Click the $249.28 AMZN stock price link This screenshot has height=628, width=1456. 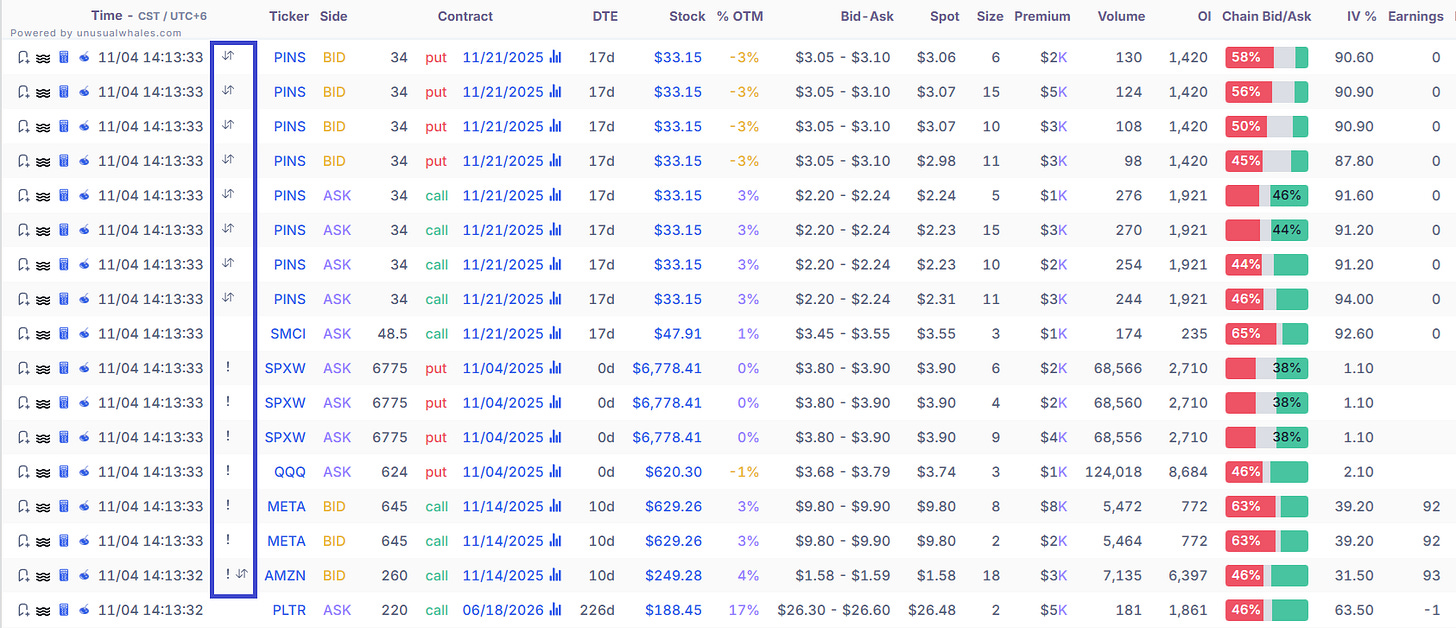coord(679,575)
